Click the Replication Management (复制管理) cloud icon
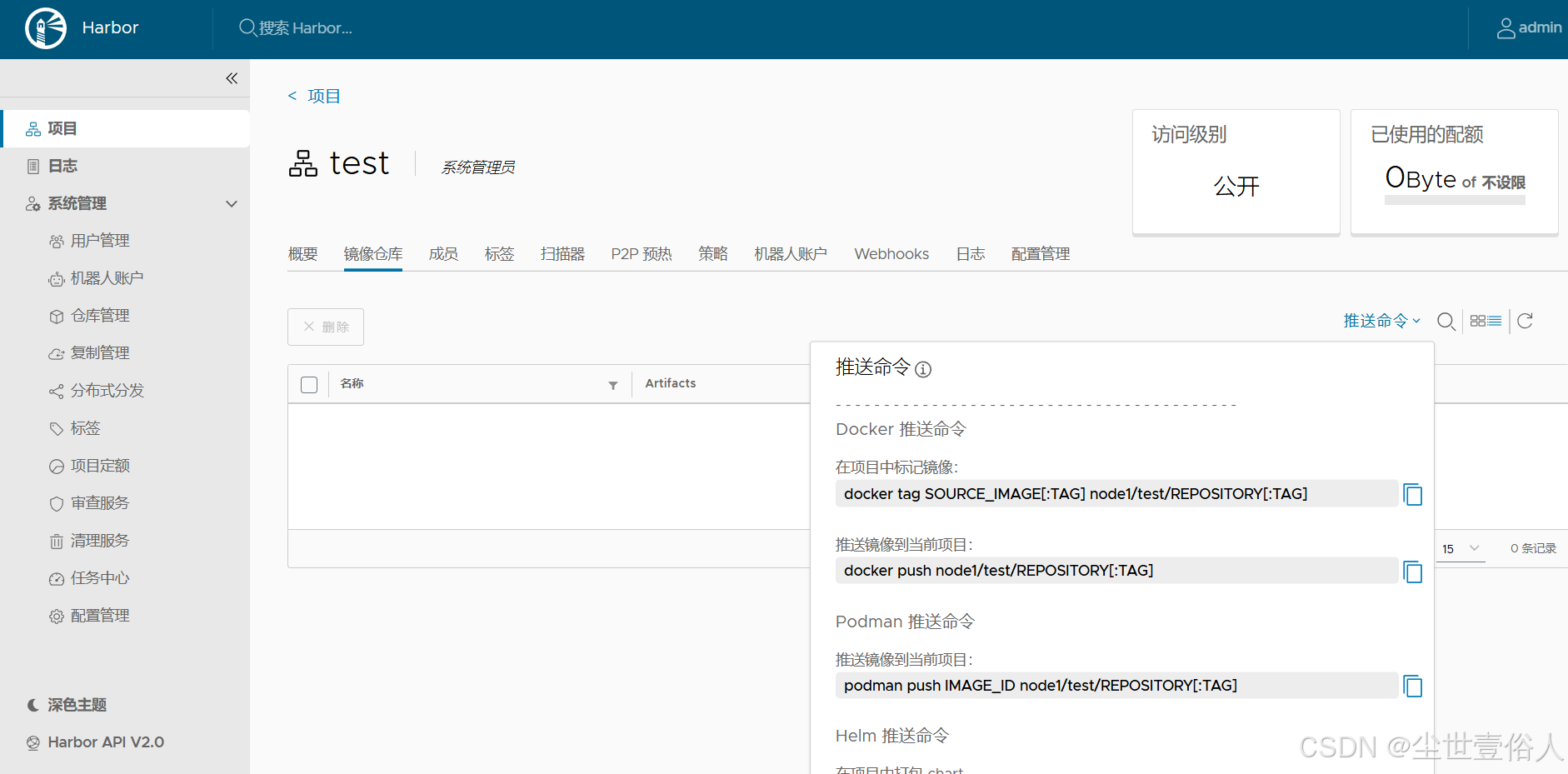Screen dimensions: 1568x774 (57, 354)
